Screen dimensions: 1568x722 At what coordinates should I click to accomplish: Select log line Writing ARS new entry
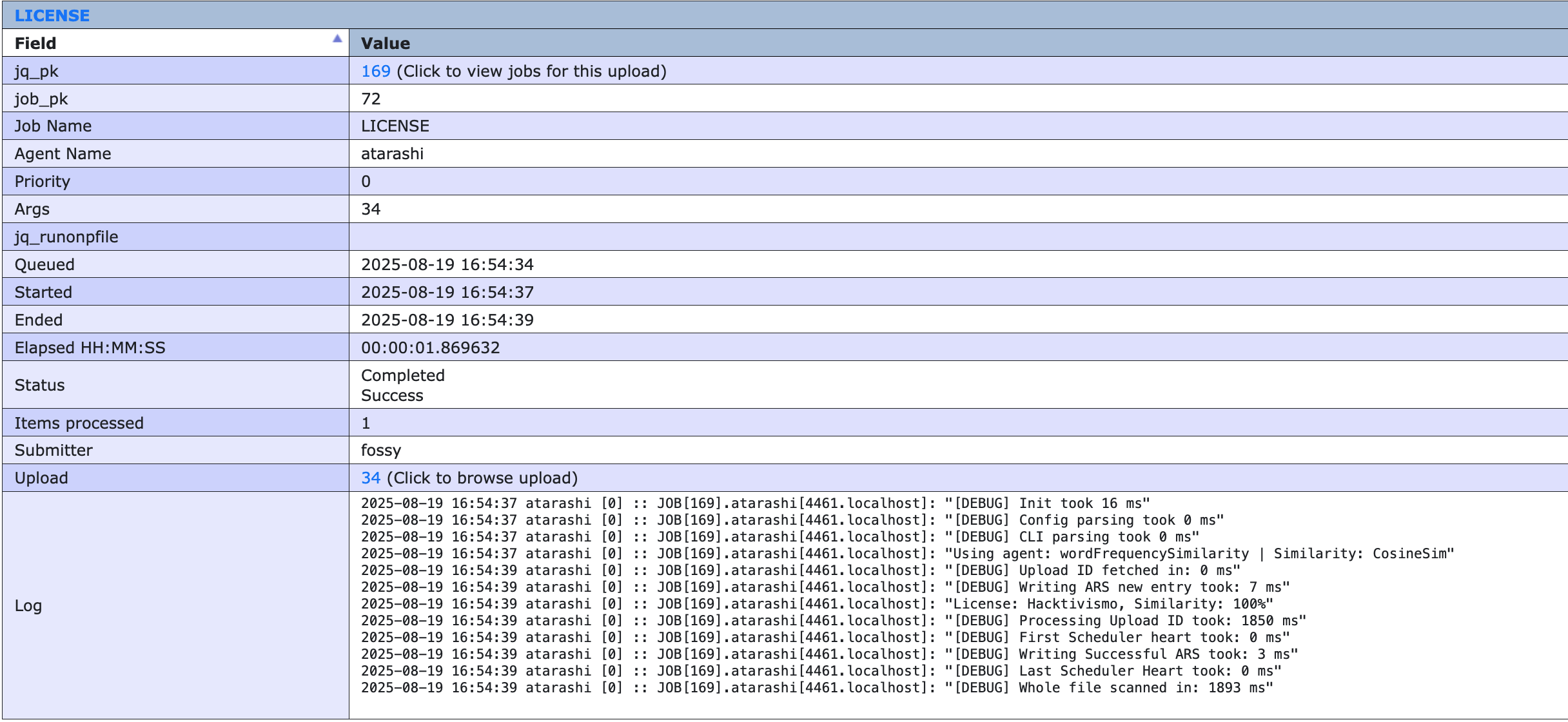(x=825, y=587)
